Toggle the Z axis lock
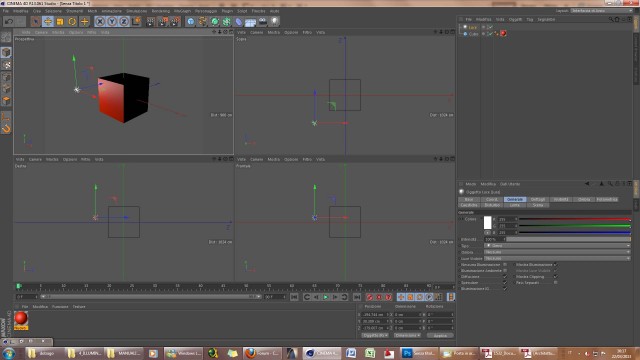Screen dimensions: 640x360 (x=124, y=21)
